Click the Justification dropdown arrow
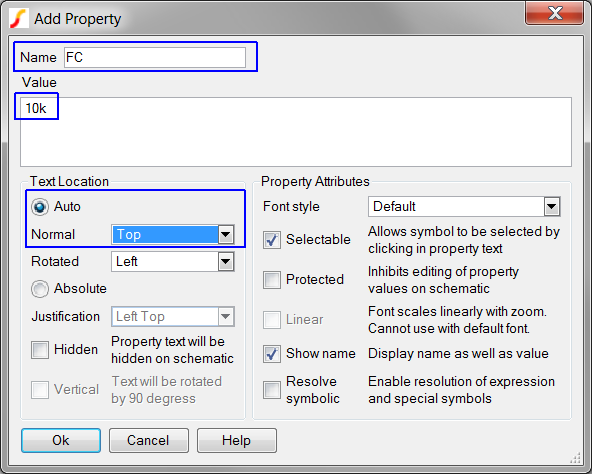 click(x=226, y=317)
